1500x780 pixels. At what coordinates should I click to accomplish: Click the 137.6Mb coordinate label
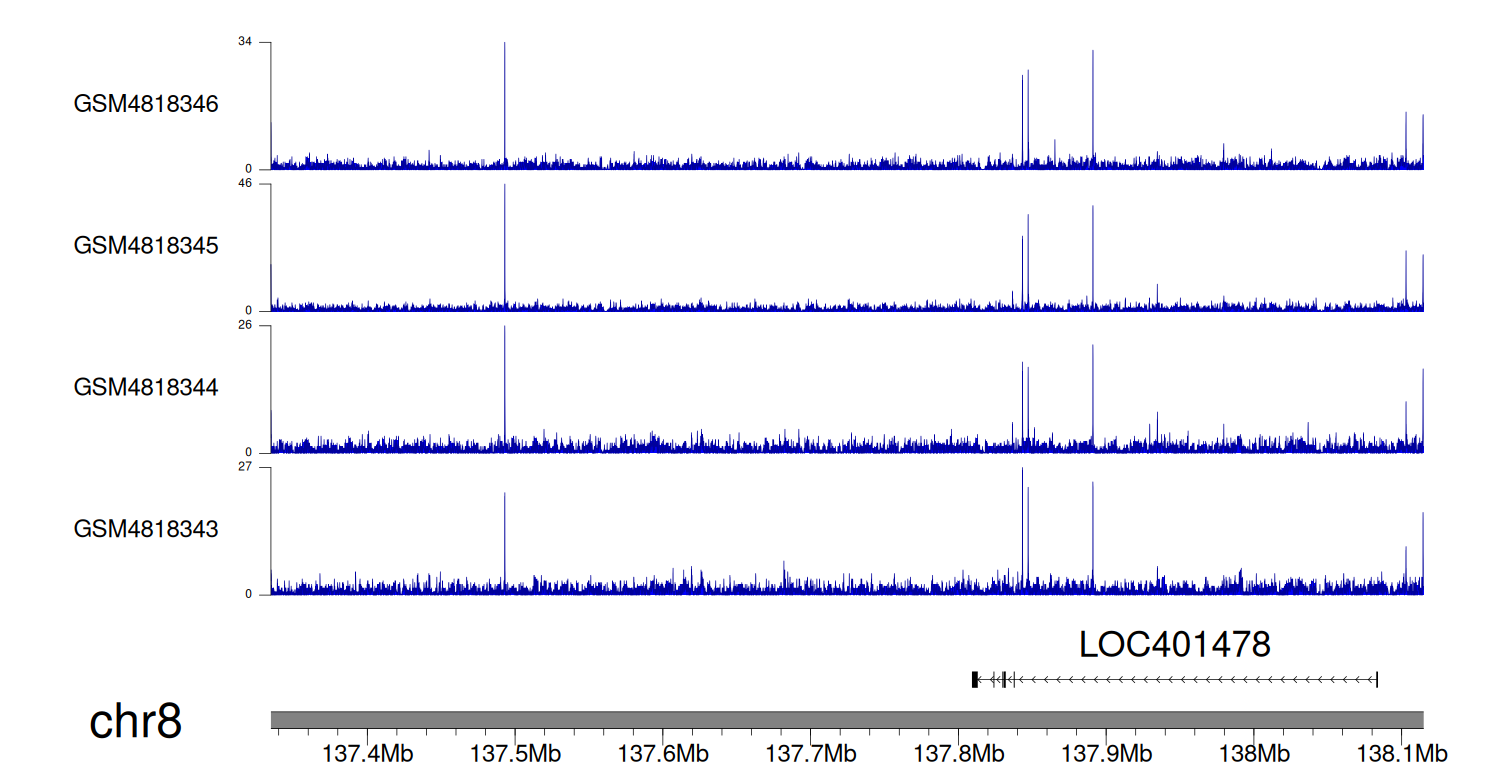[x=663, y=752]
